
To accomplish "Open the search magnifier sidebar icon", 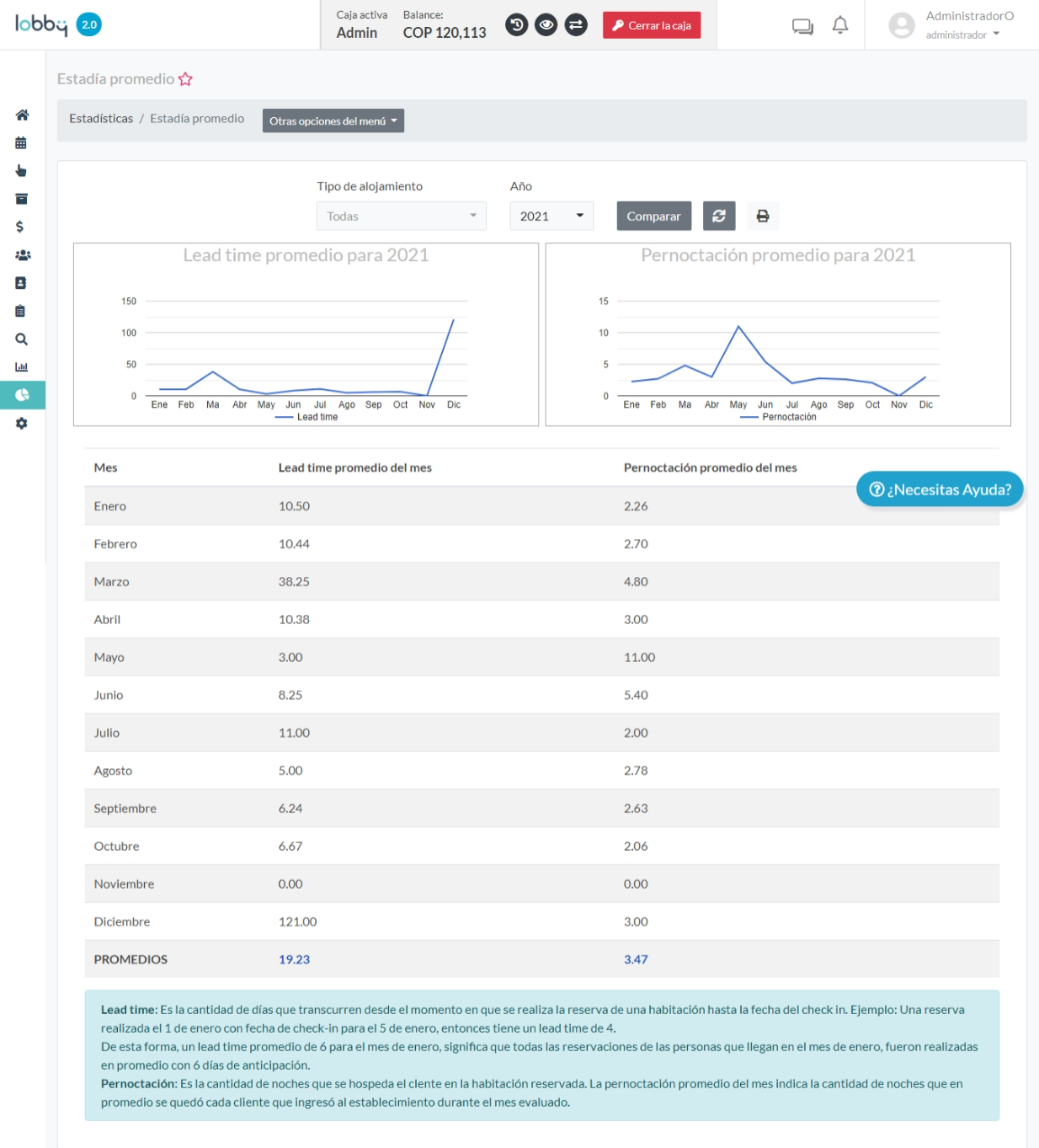I will coord(21,339).
